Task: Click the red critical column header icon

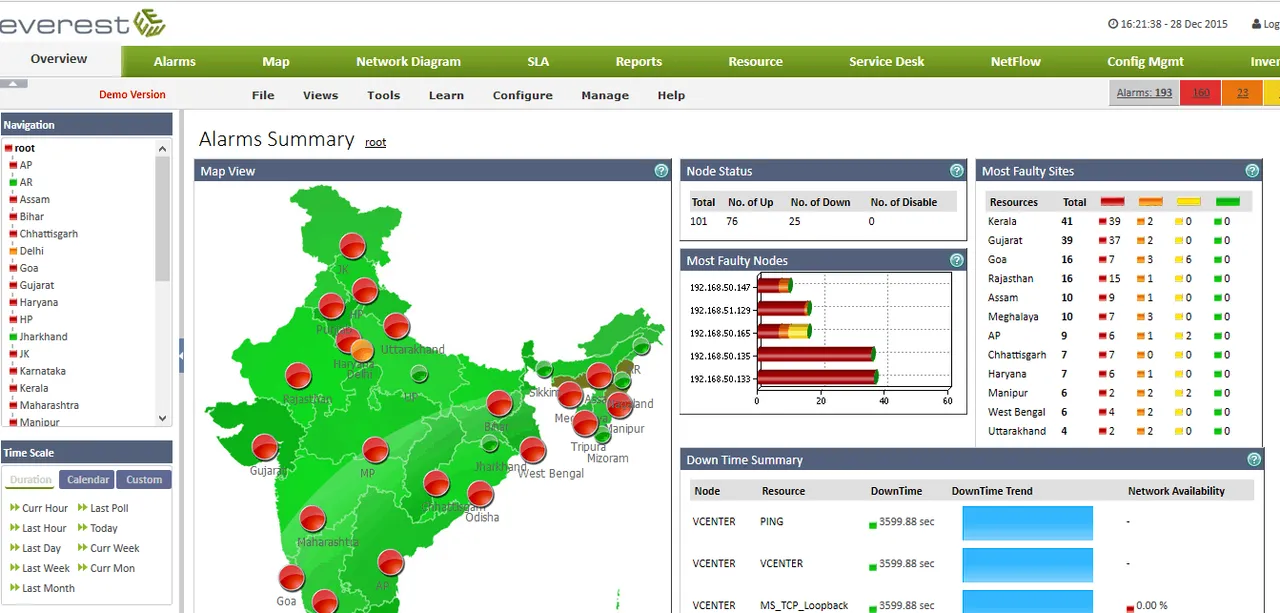Action: (1113, 202)
